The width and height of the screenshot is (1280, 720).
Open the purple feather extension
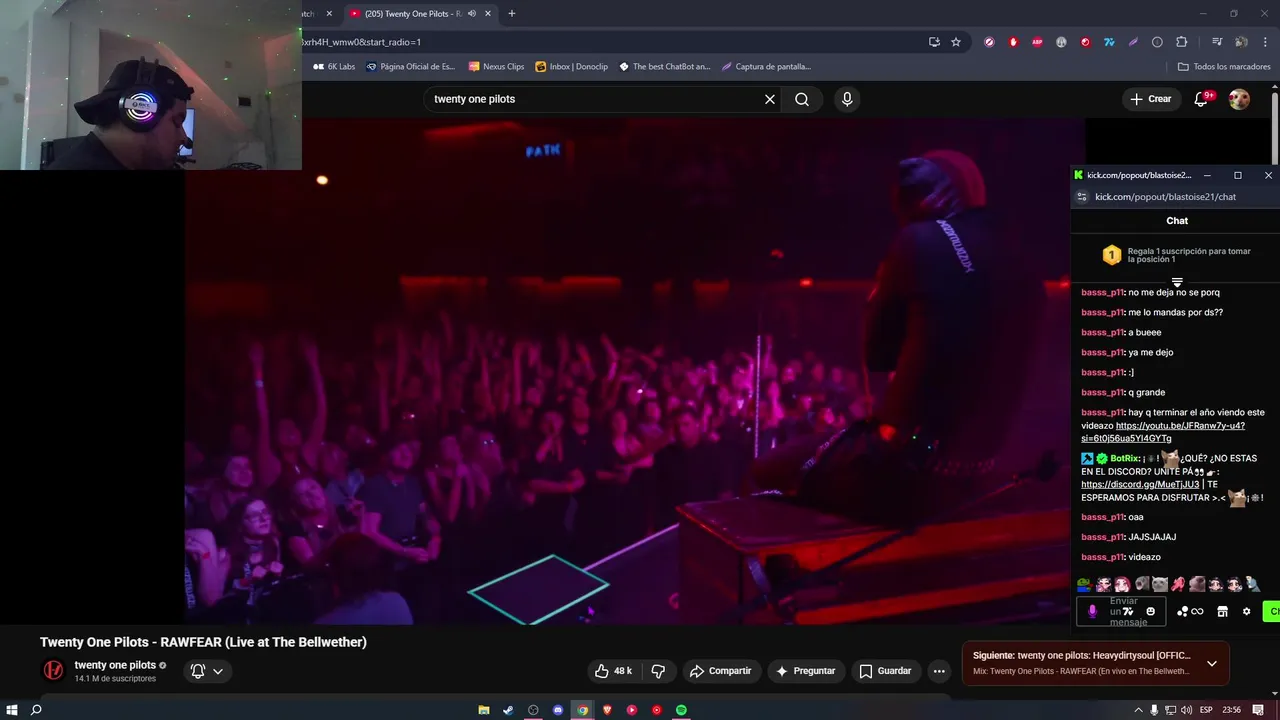[1133, 42]
